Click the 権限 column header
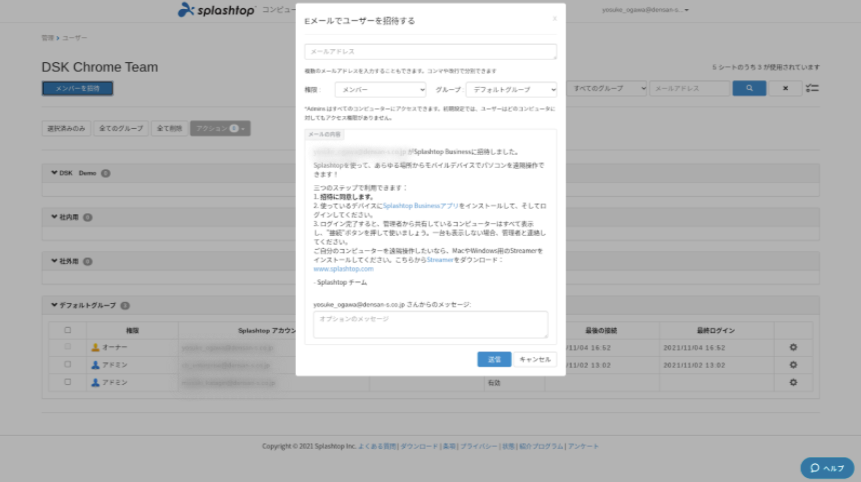The image size is (861, 482). tap(132, 330)
